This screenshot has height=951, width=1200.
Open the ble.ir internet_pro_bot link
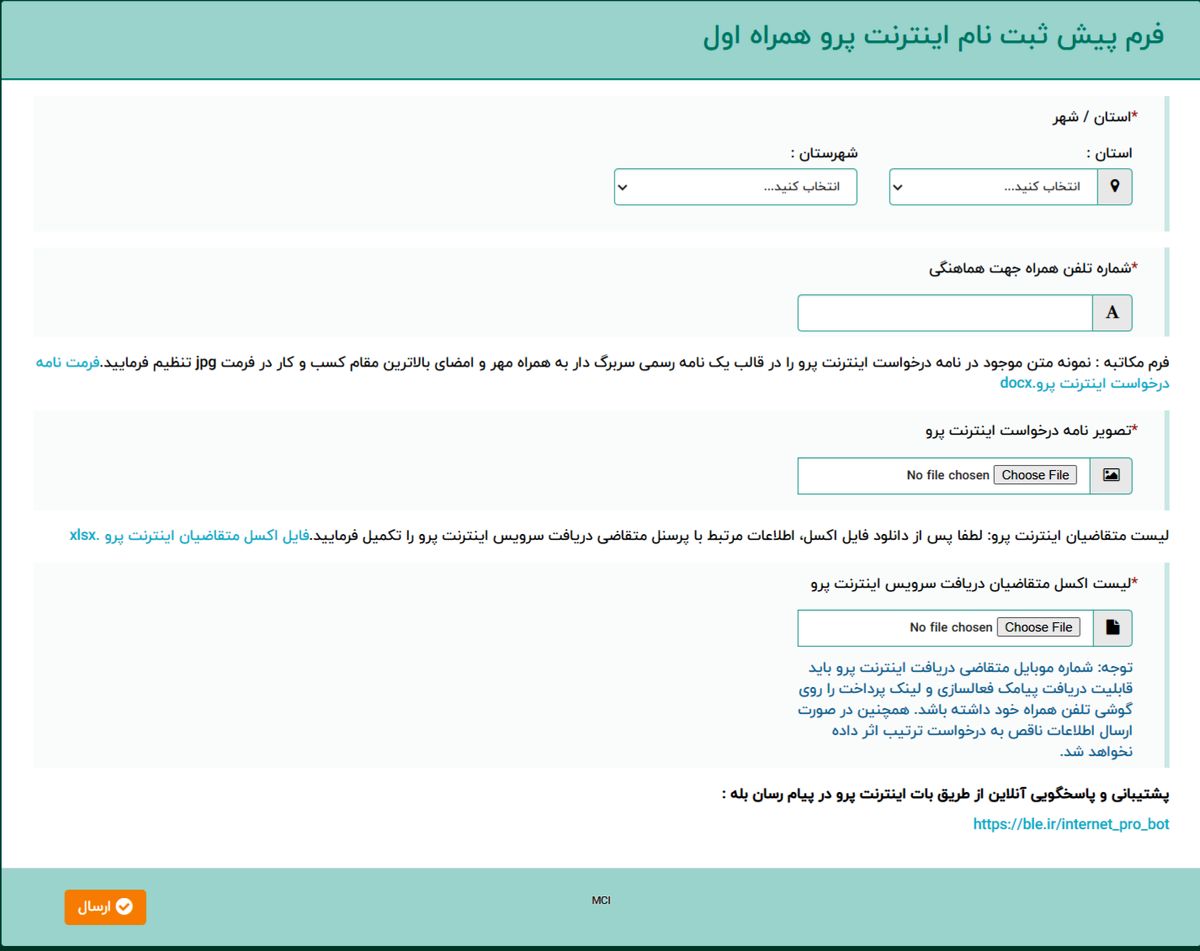(x=1071, y=824)
